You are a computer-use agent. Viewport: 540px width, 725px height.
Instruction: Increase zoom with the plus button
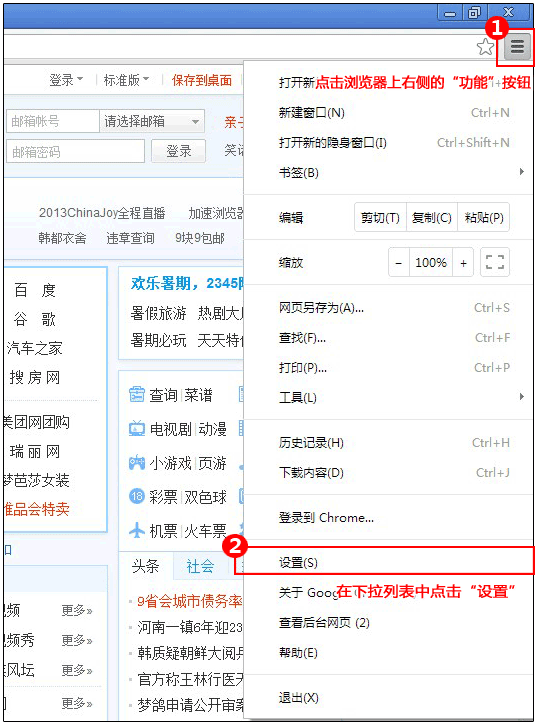click(x=463, y=263)
